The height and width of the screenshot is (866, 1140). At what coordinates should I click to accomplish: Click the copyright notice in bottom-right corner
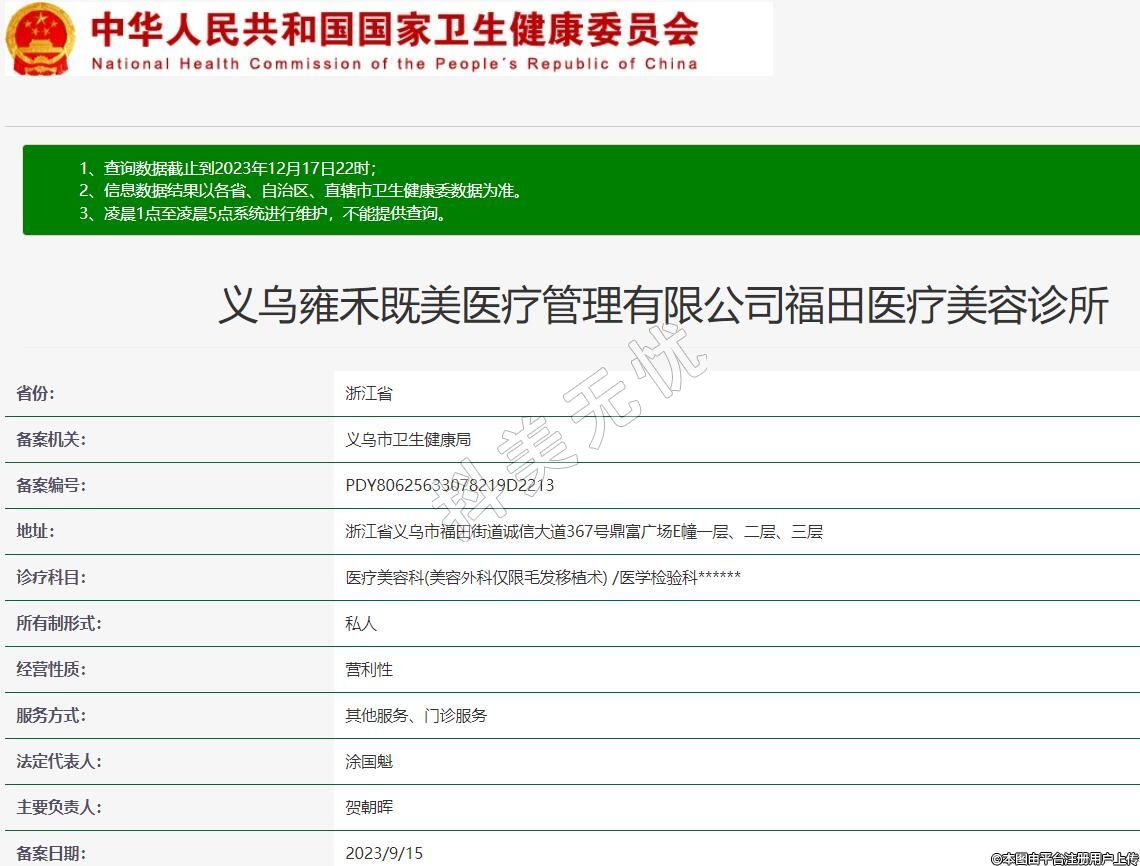(1063, 858)
